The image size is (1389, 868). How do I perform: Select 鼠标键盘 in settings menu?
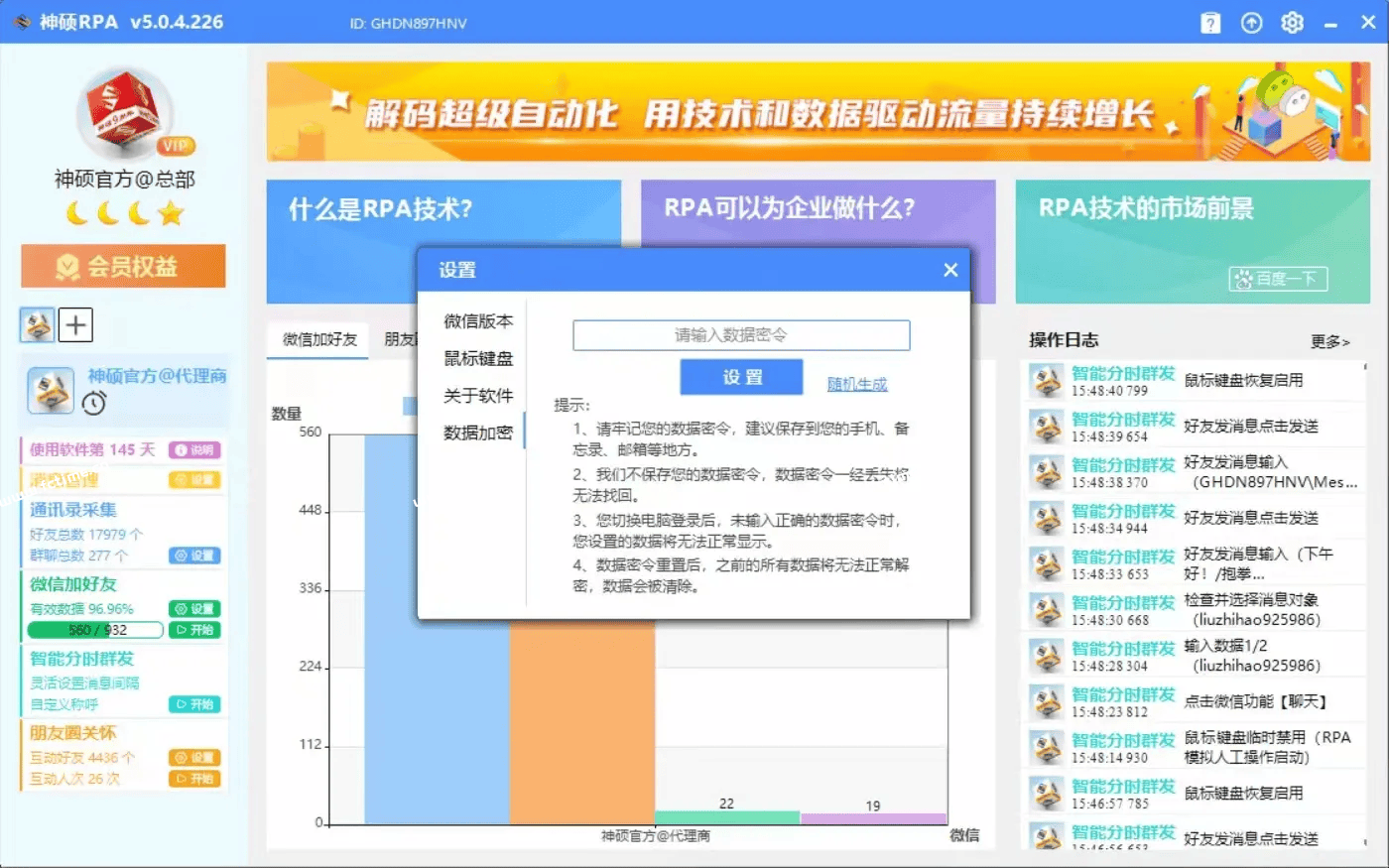[478, 358]
